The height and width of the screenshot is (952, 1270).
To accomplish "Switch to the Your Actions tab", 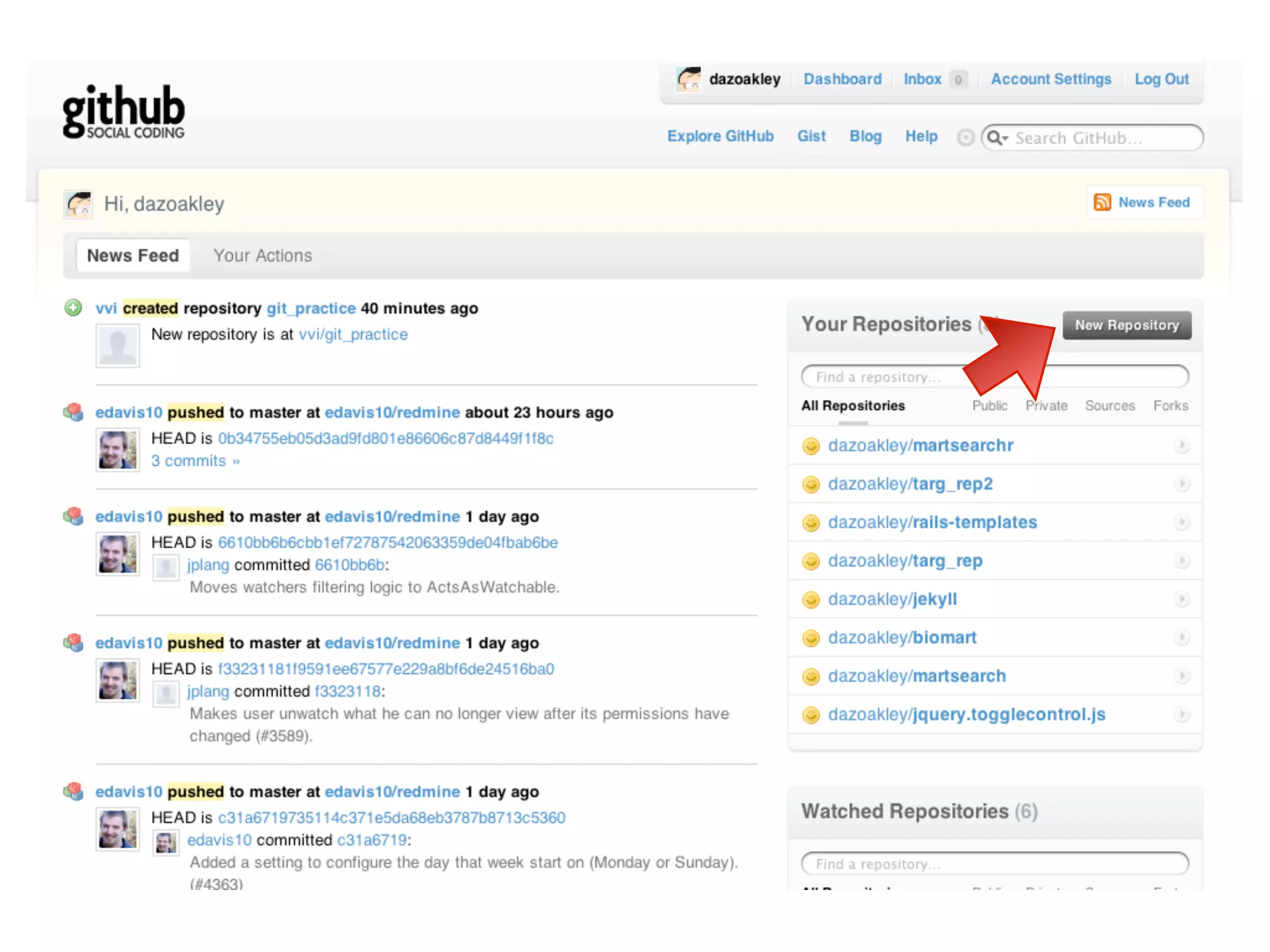I will coord(262,255).
